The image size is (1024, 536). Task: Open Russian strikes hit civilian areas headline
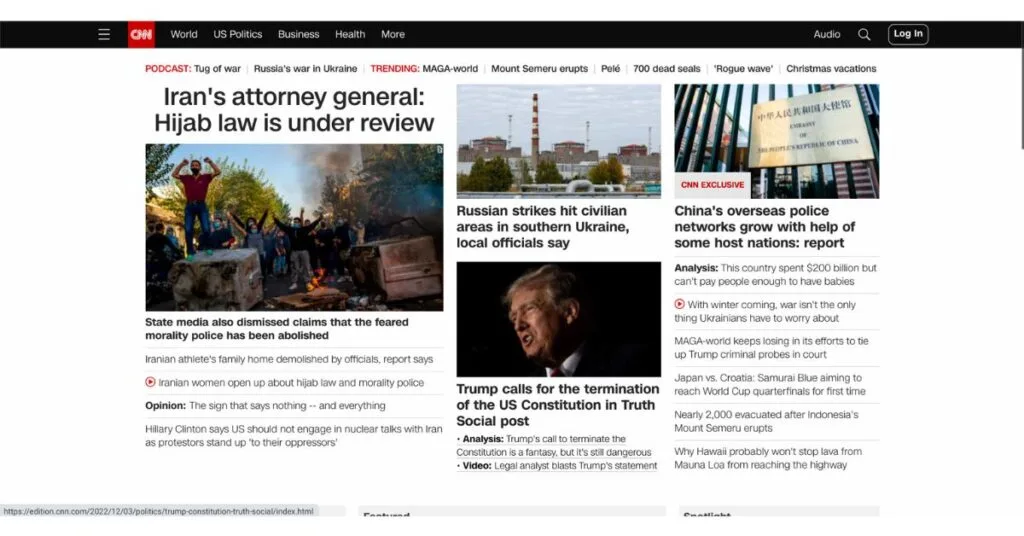(543, 227)
